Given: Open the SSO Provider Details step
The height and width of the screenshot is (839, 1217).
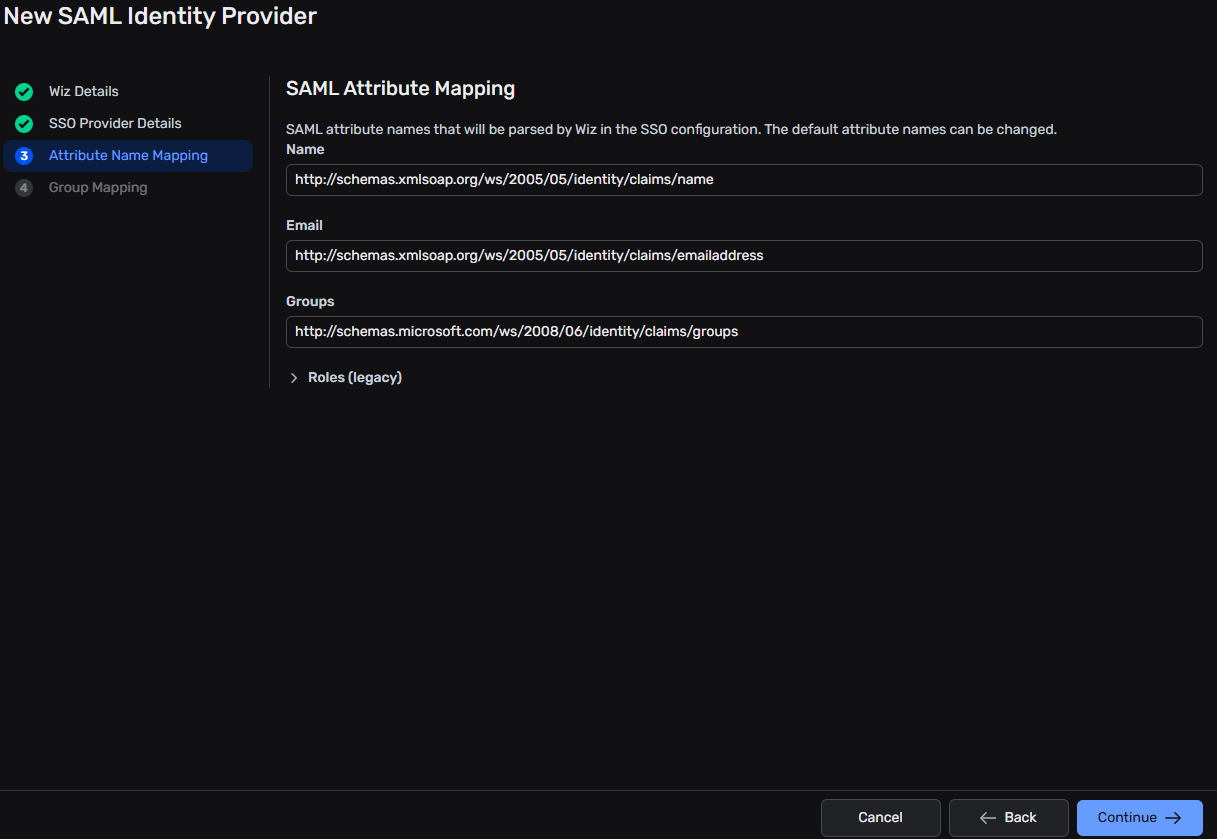Looking at the screenshot, I should pos(115,124).
